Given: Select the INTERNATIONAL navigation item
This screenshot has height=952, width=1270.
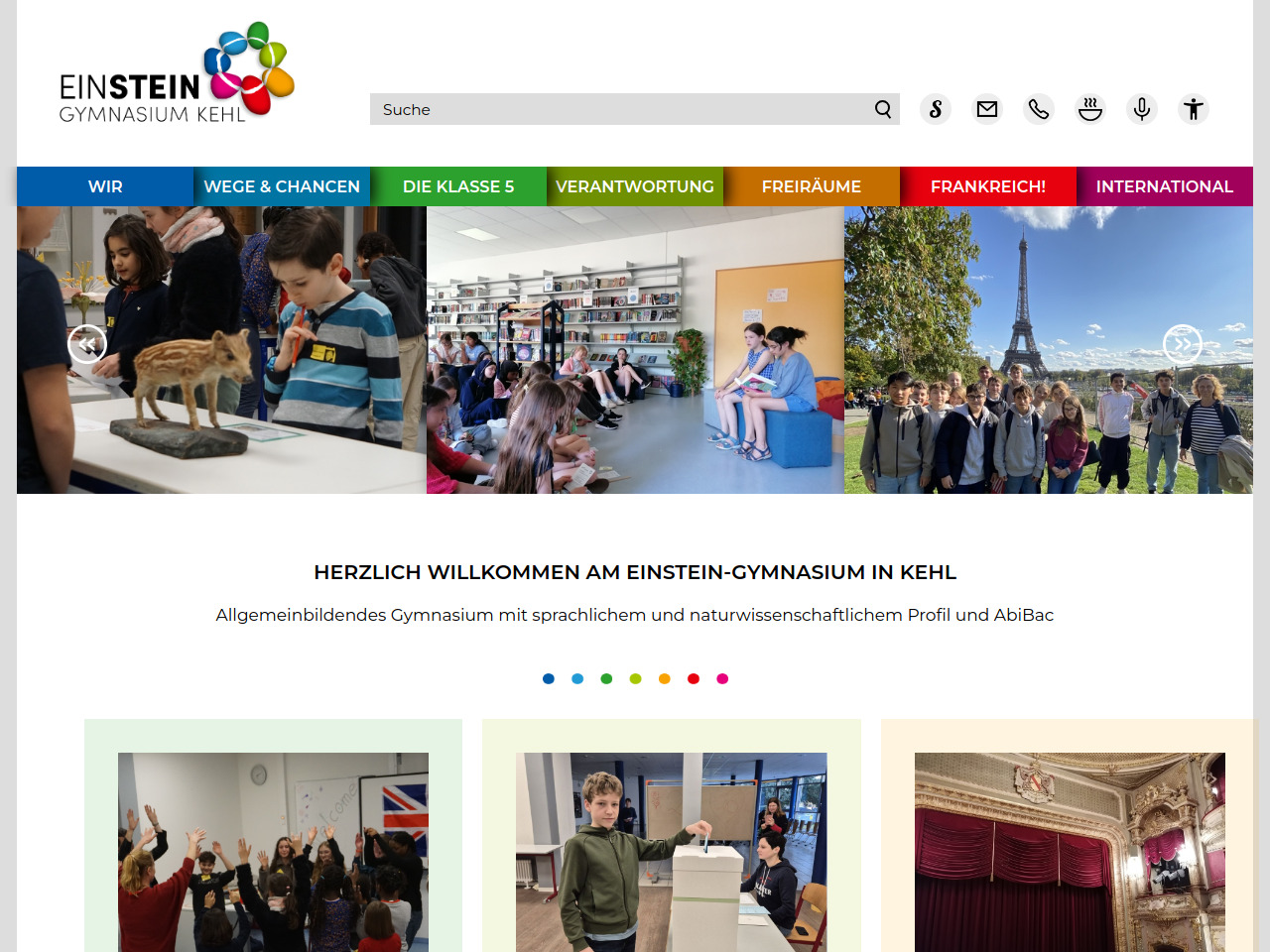Looking at the screenshot, I should [x=1165, y=186].
